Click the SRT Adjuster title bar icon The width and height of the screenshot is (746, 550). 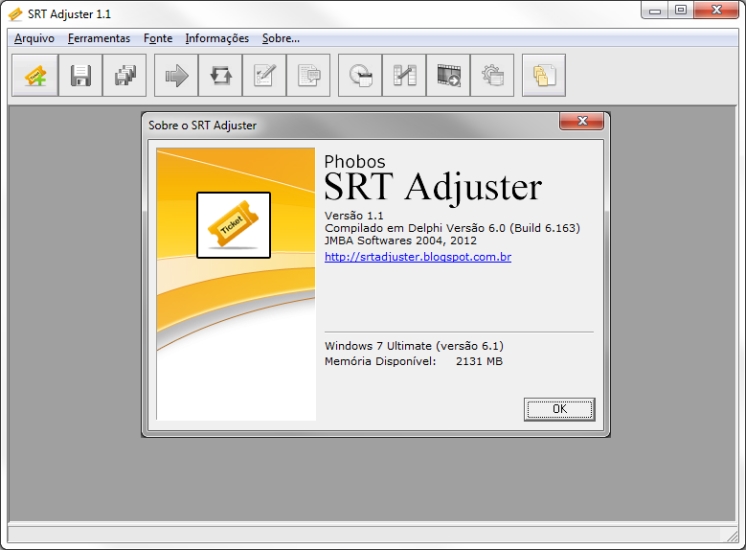[15, 14]
